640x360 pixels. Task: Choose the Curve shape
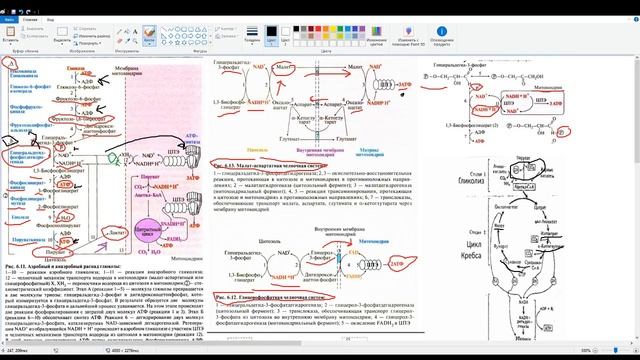tap(171, 29)
